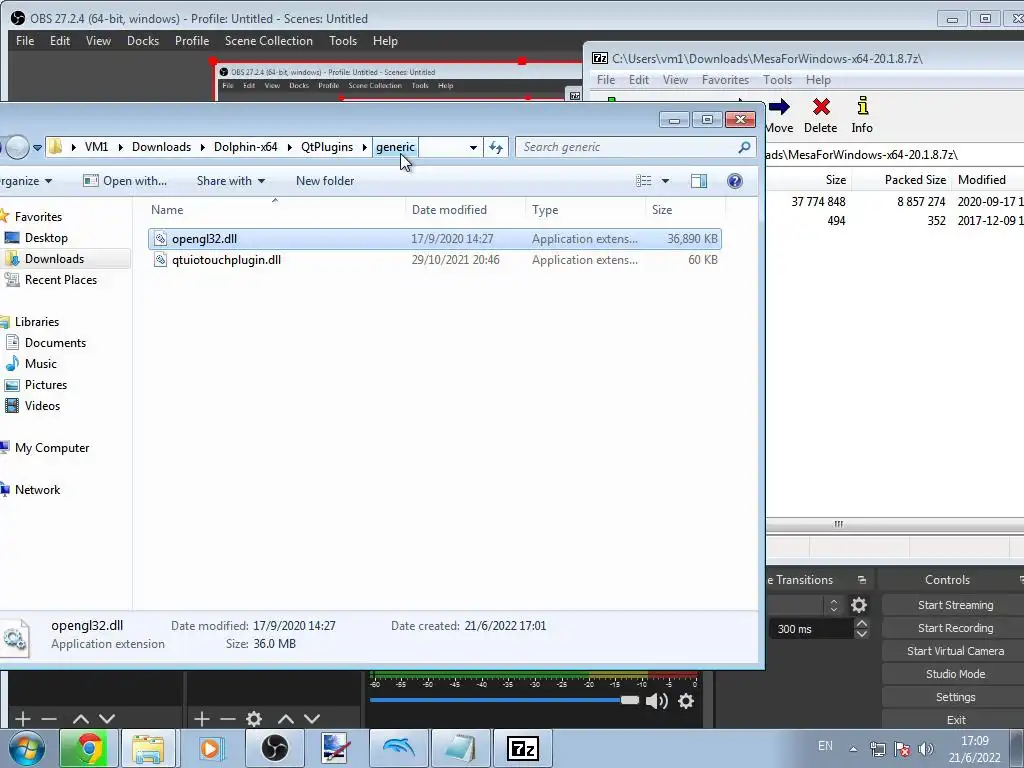Open Windows Start button
1024x768 pixels.
tap(27, 748)
